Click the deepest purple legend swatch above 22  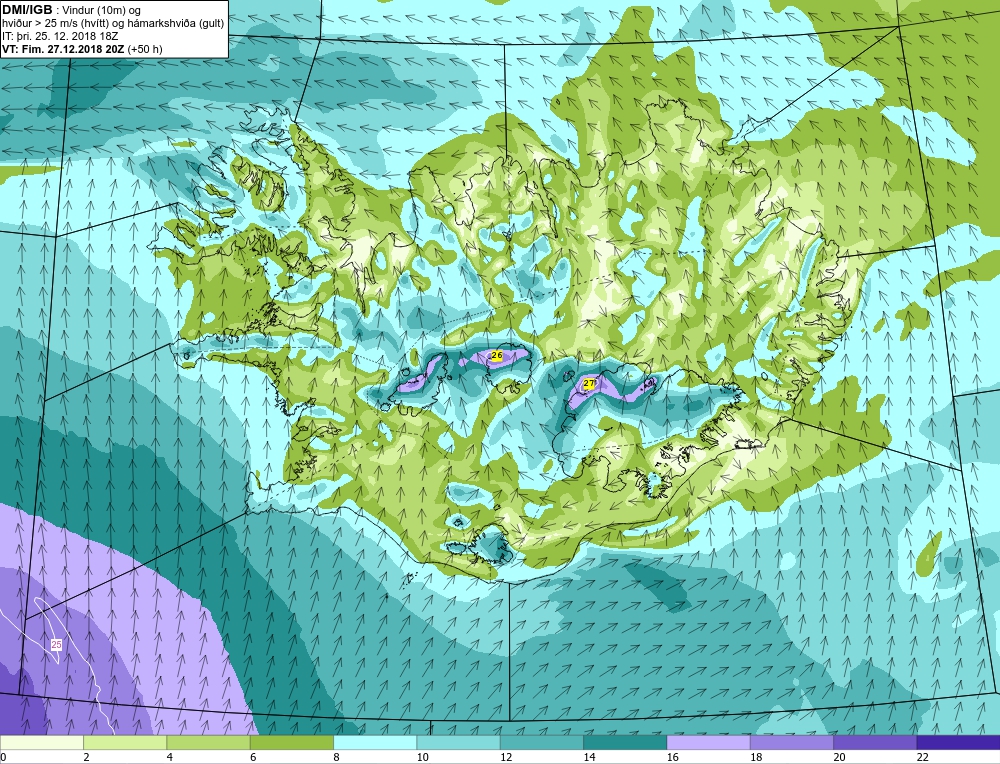point(958,743)
